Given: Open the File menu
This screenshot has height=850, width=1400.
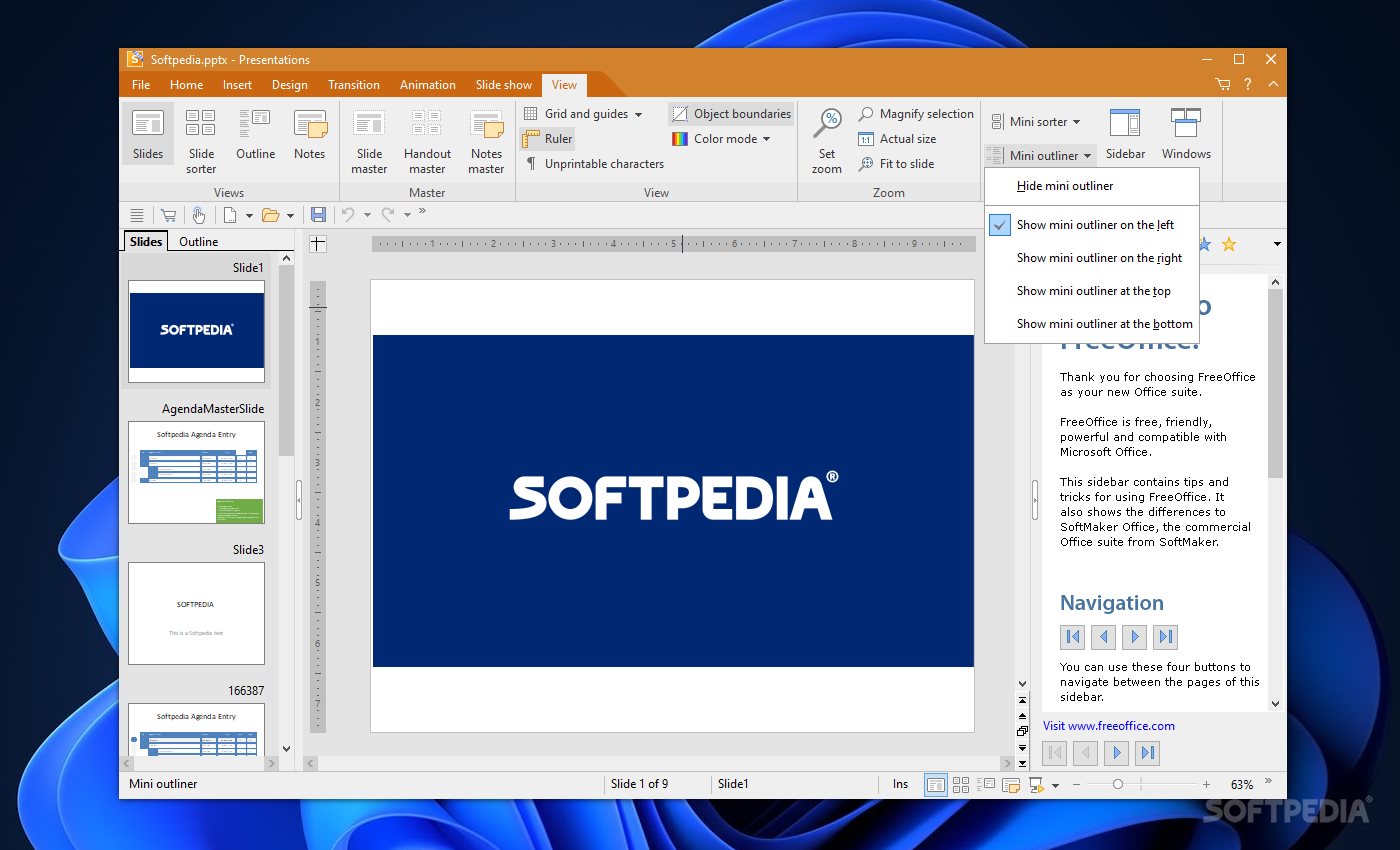Looking at the screenshot, I should point(141,85).
